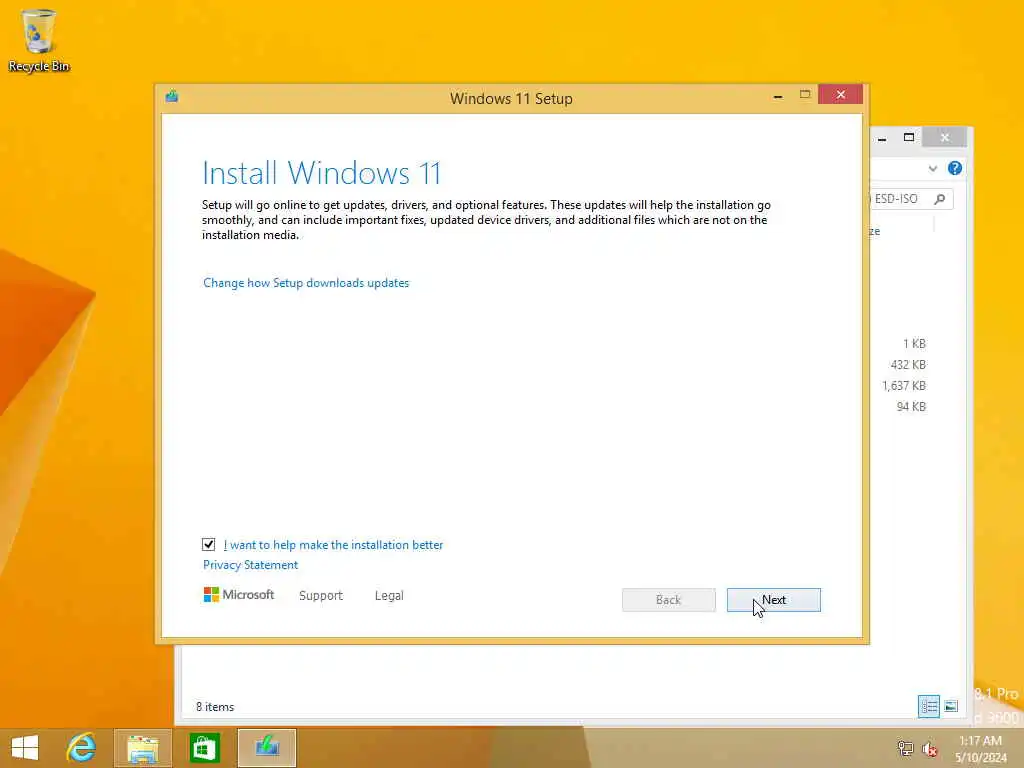Image resolution: width=1024 pixels, height=768 pixels.
Task: Close the Explorer window behind Setup
Action: pos(944,137)
